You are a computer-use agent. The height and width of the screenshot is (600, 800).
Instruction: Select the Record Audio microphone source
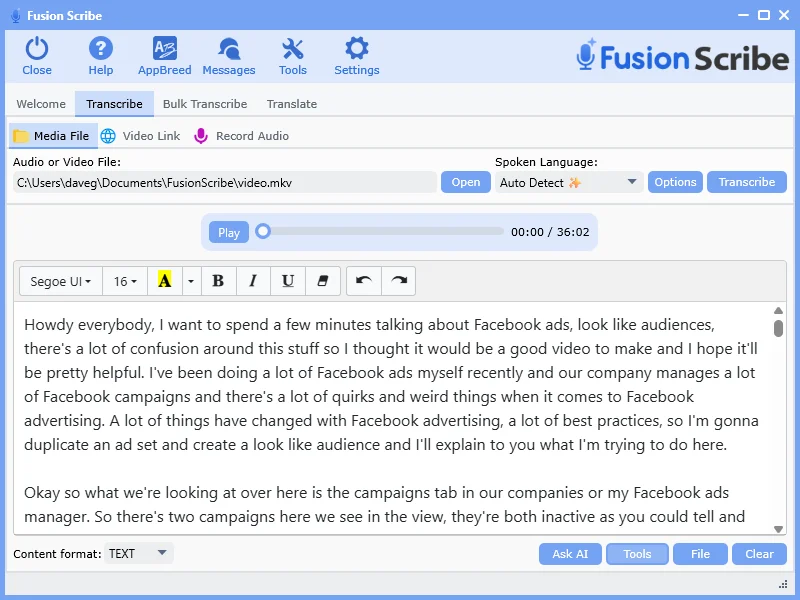[242, 136]
